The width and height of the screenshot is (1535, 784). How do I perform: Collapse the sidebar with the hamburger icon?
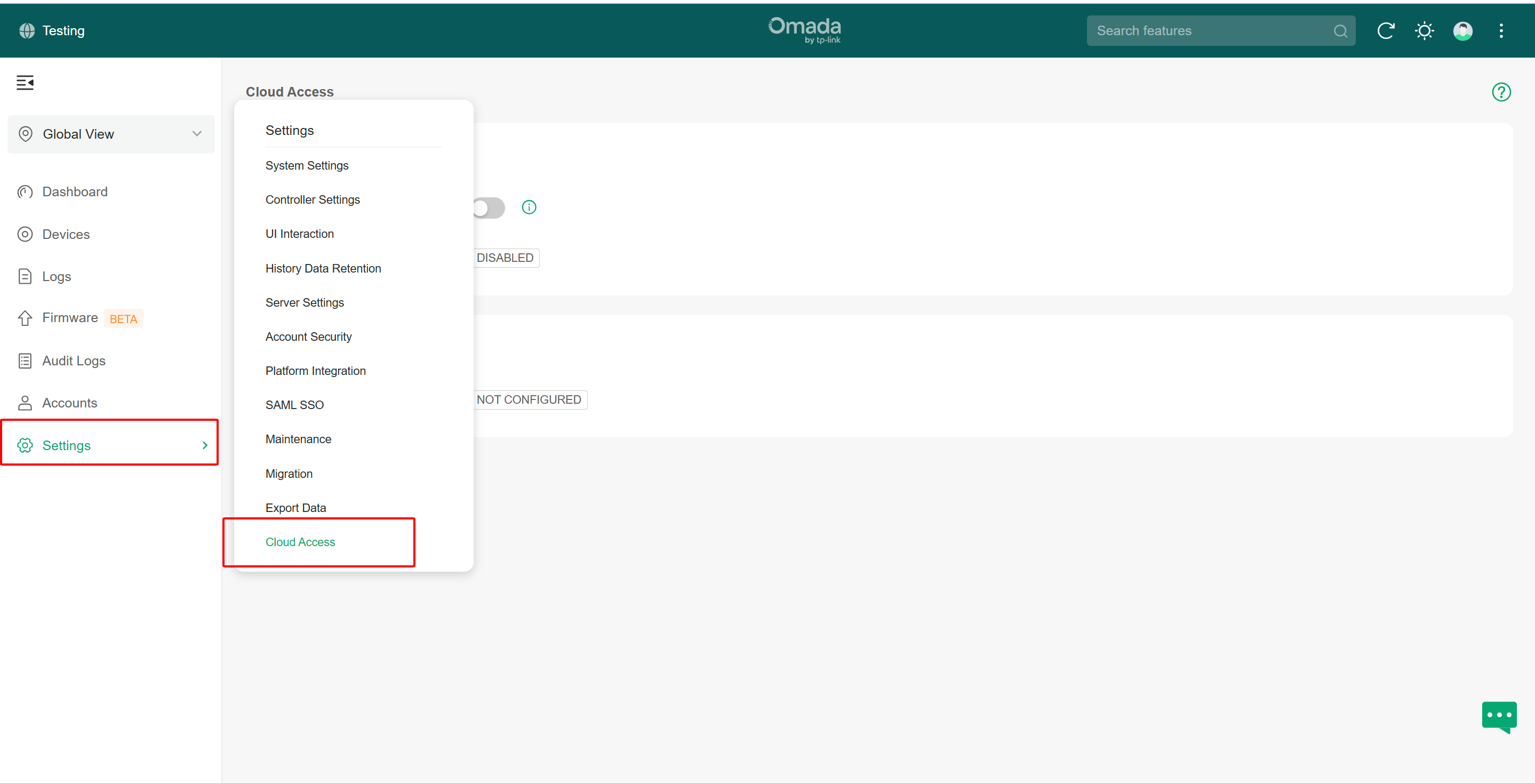point(25,83)
